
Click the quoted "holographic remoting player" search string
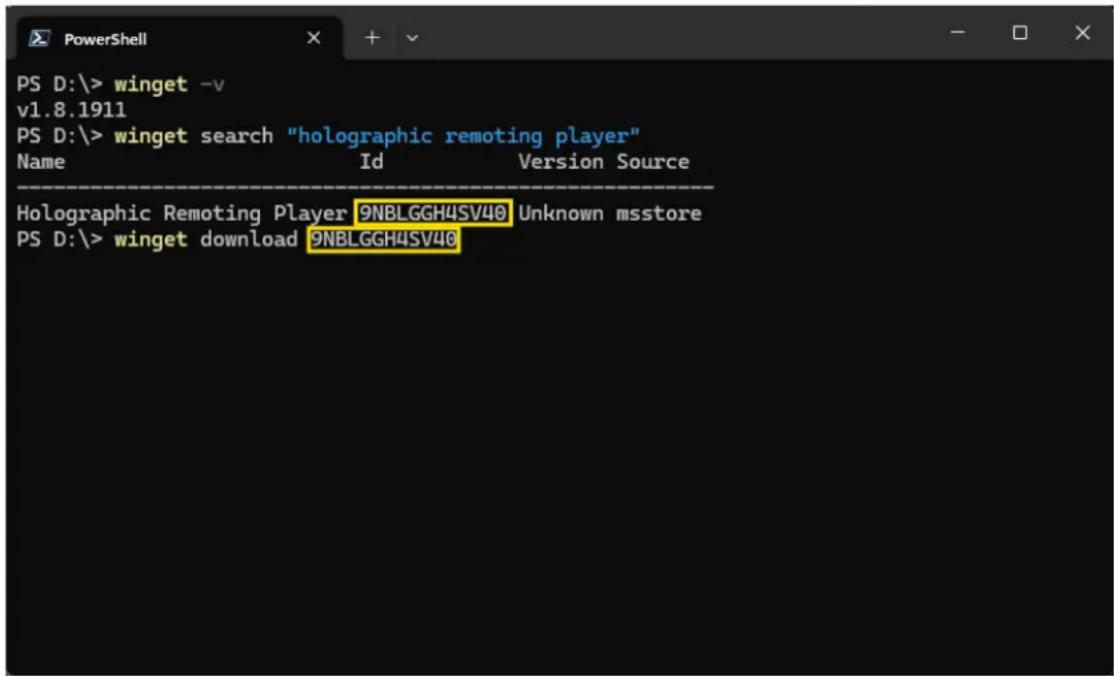pyautogui.click(x=463, y=136)
